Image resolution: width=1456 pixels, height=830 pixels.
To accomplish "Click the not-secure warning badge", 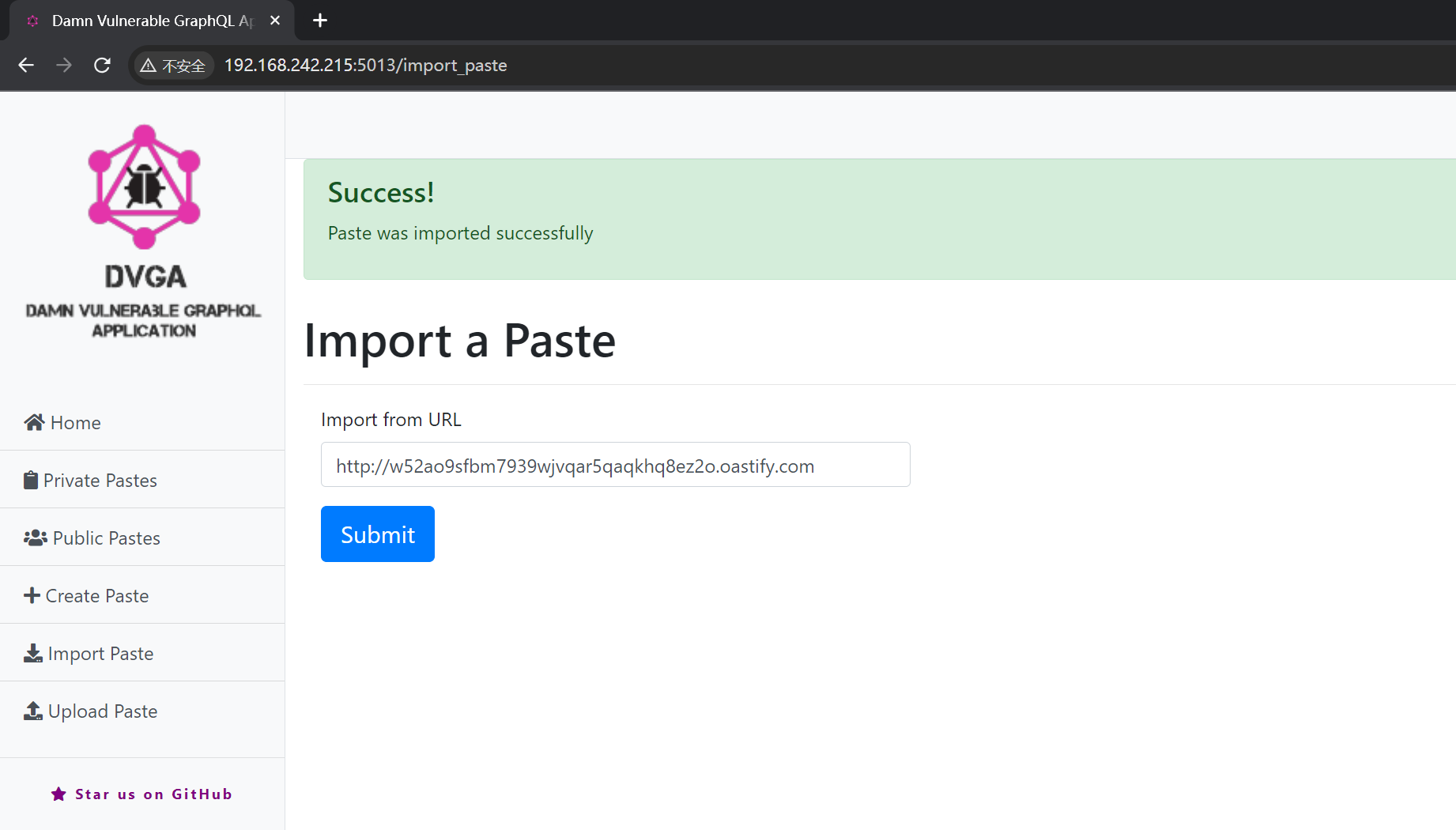I will click(x=173, y=66).
